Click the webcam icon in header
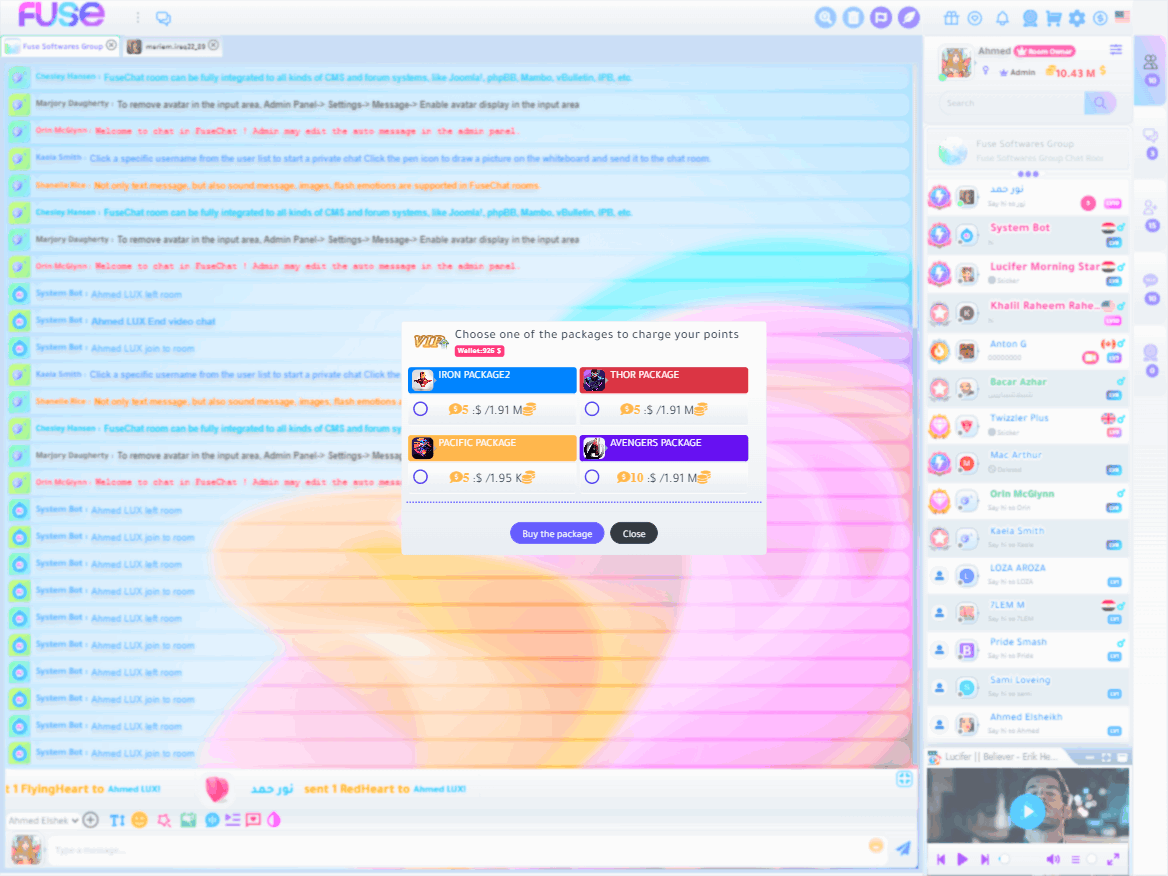The height and width of the screenshot is (876, 1168). [1030, 18]
